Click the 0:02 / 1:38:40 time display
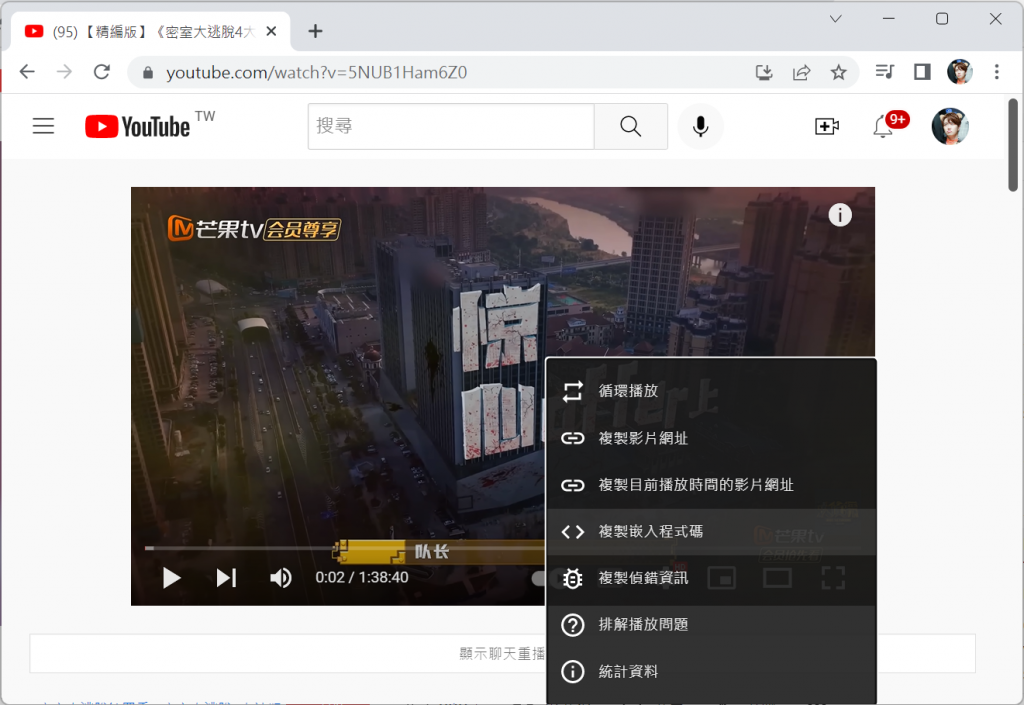 pos(362,578)
